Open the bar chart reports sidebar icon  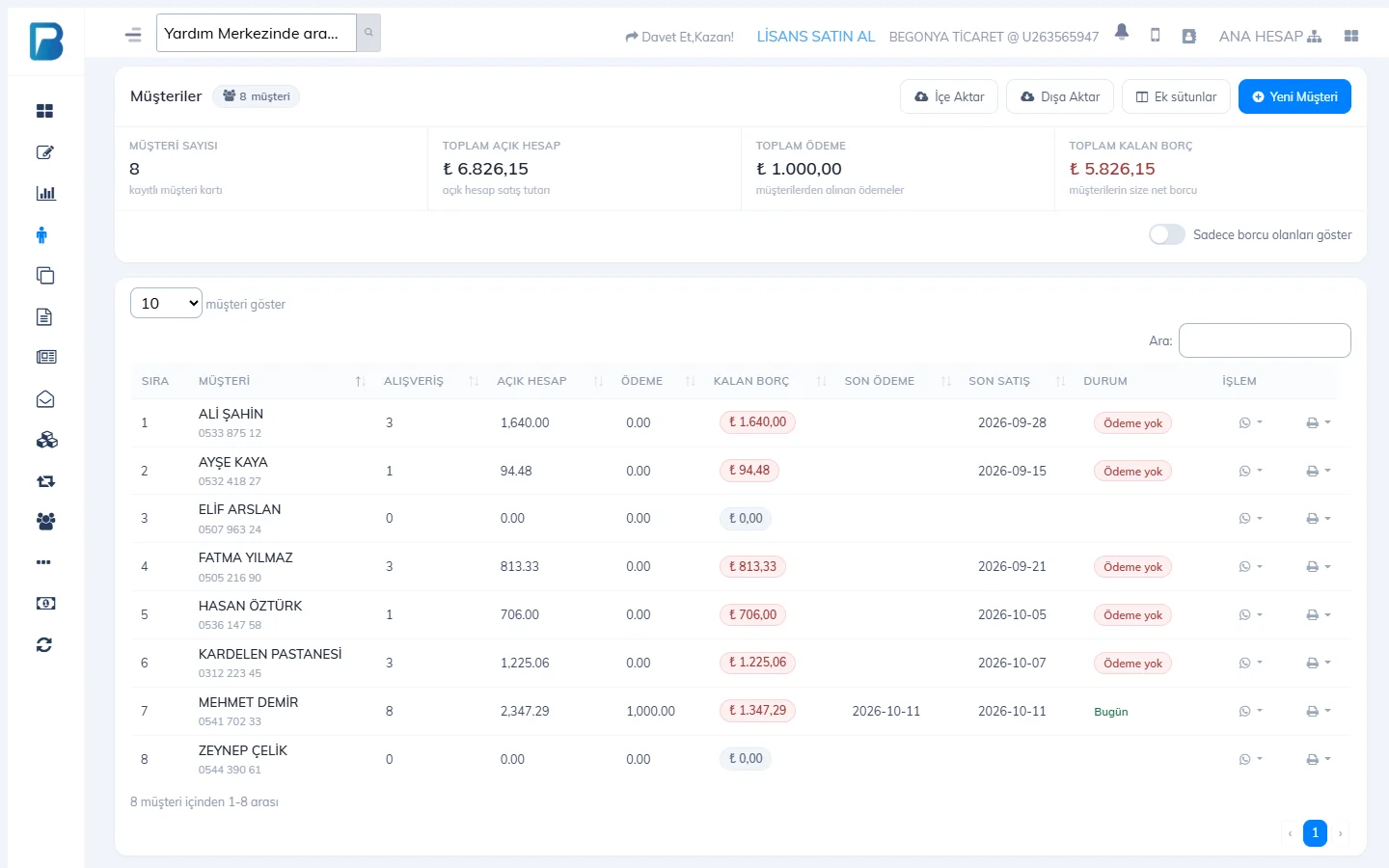click(x=45, y=193)
